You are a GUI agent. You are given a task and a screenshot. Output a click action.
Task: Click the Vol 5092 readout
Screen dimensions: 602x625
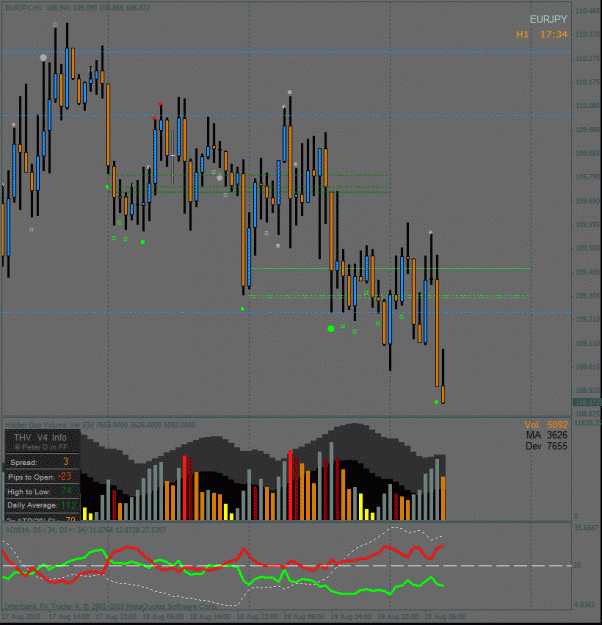545,425
